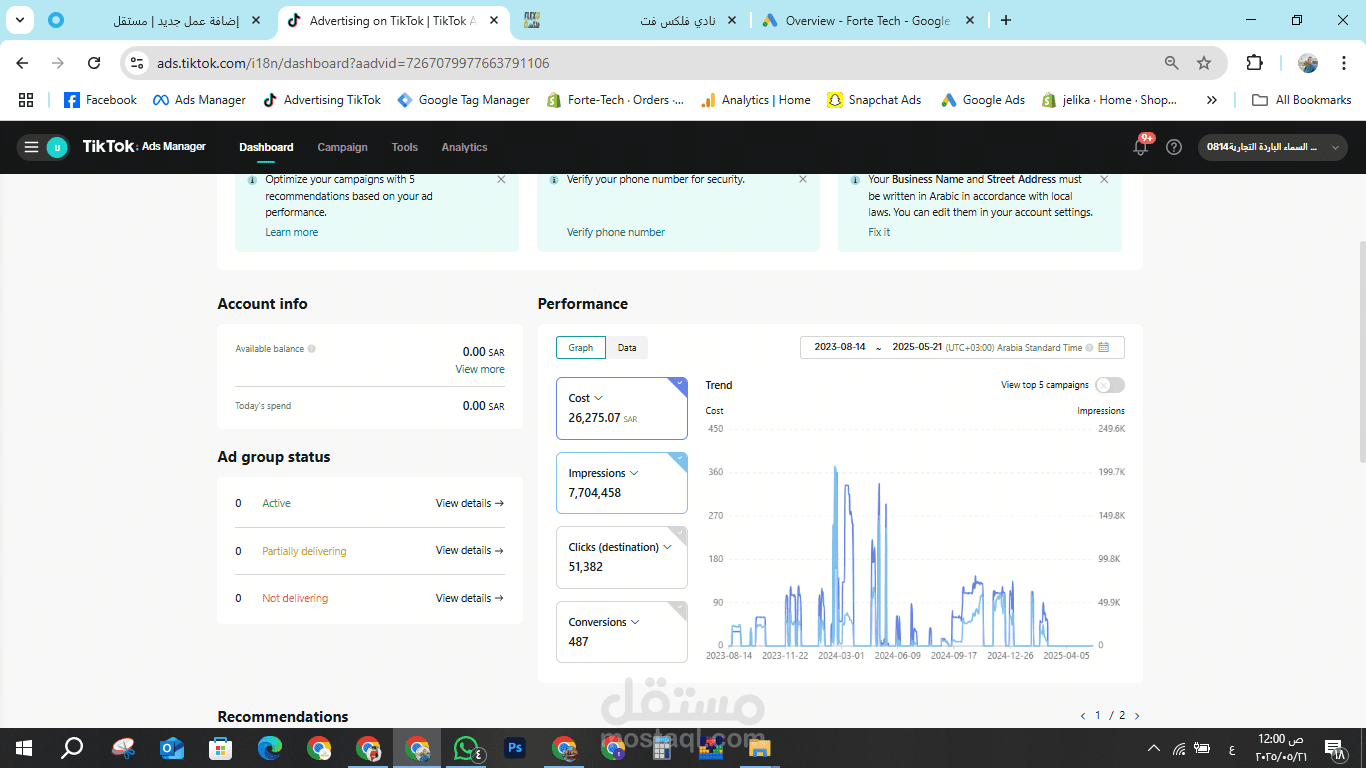
Task: Go to next recommendations page arrow
Action: [x=1136, y=716]
